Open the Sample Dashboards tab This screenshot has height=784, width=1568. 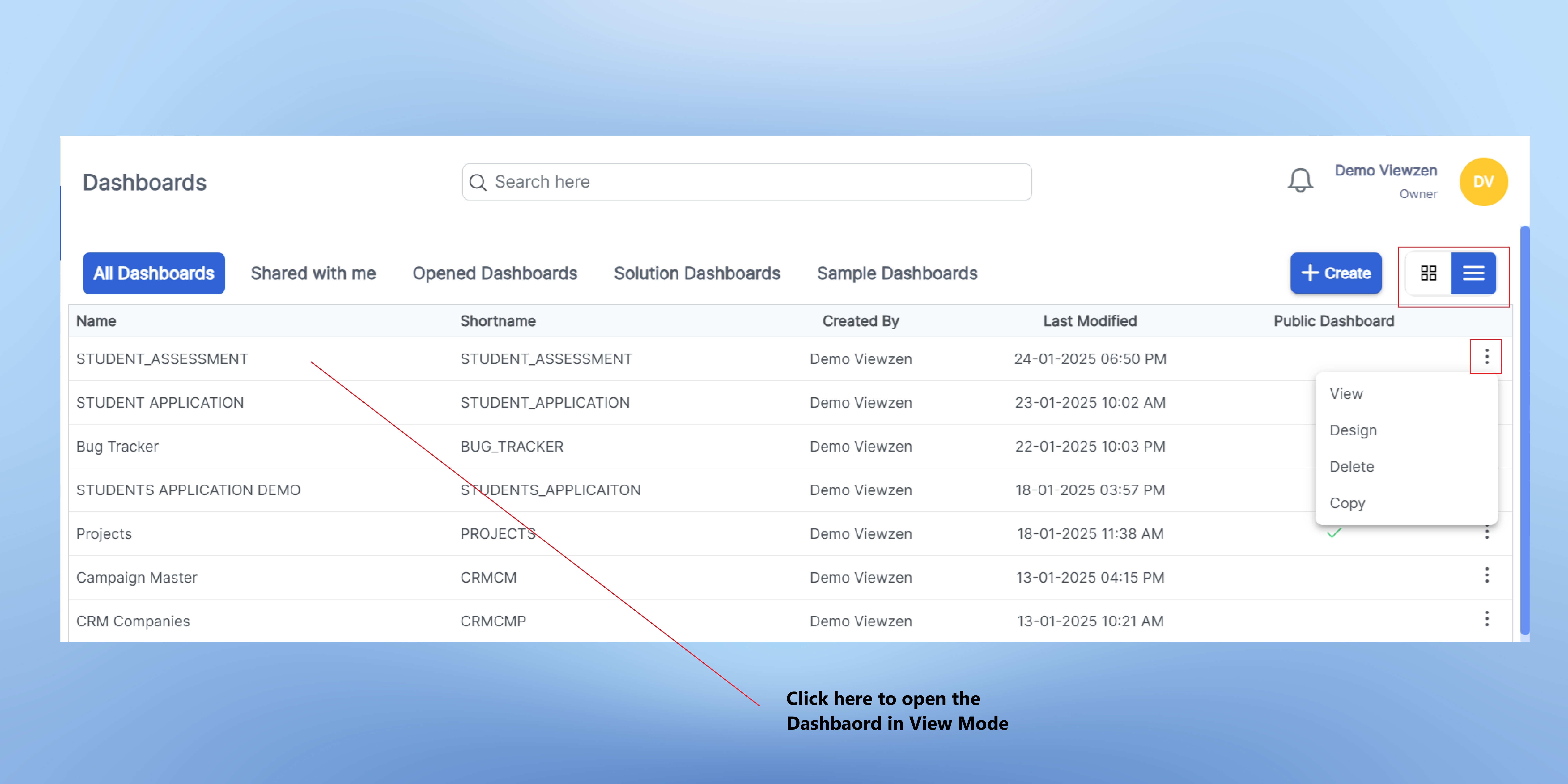coord(897,273)
